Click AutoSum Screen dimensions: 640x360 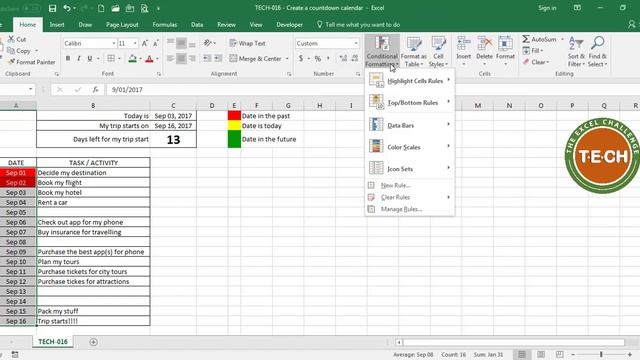(540, 39)
